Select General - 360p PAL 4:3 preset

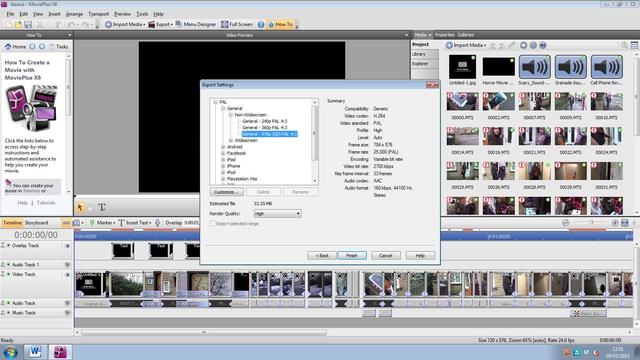coord(264,128)
